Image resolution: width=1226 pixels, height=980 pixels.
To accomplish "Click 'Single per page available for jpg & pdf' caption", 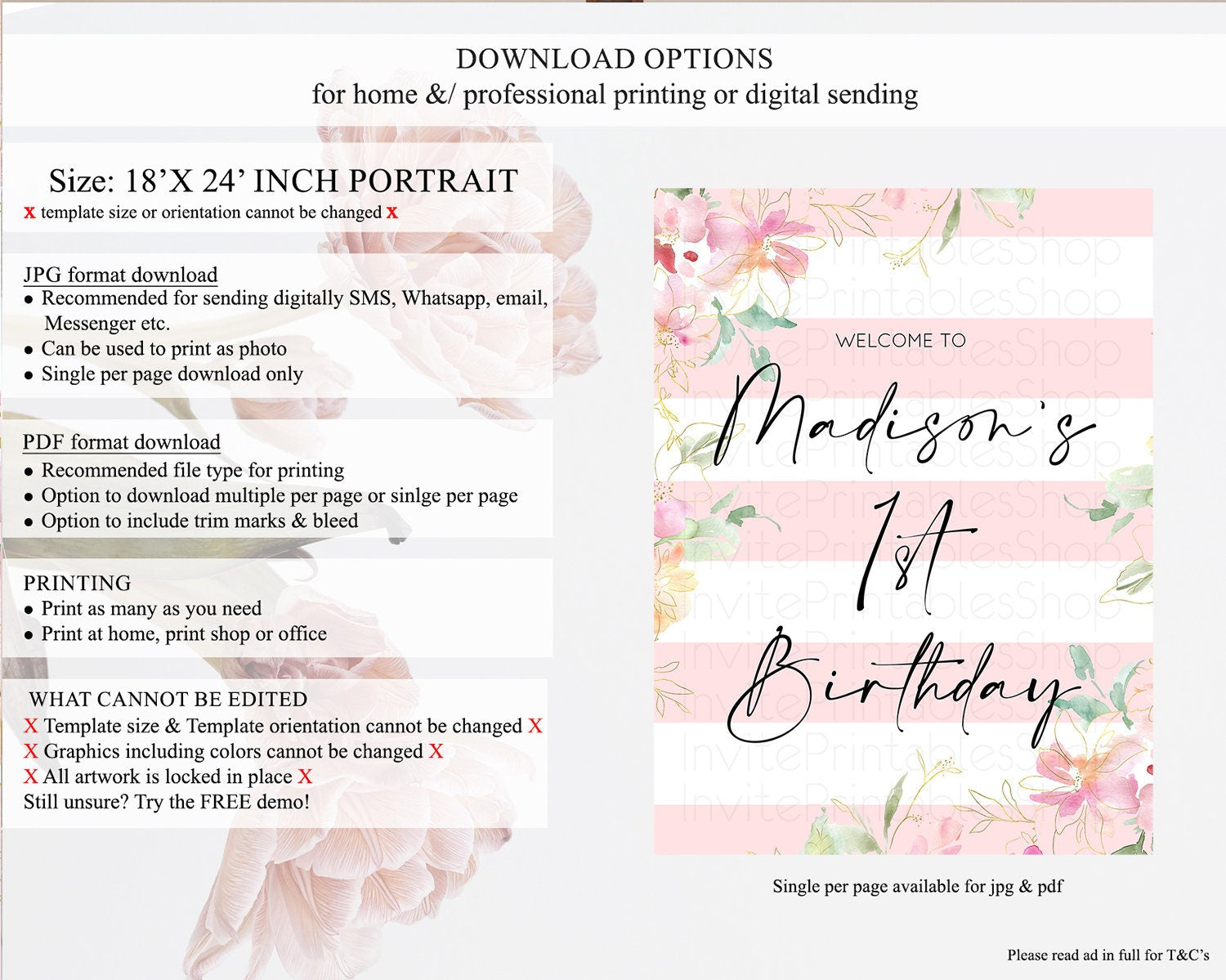I will click(917, 886).
